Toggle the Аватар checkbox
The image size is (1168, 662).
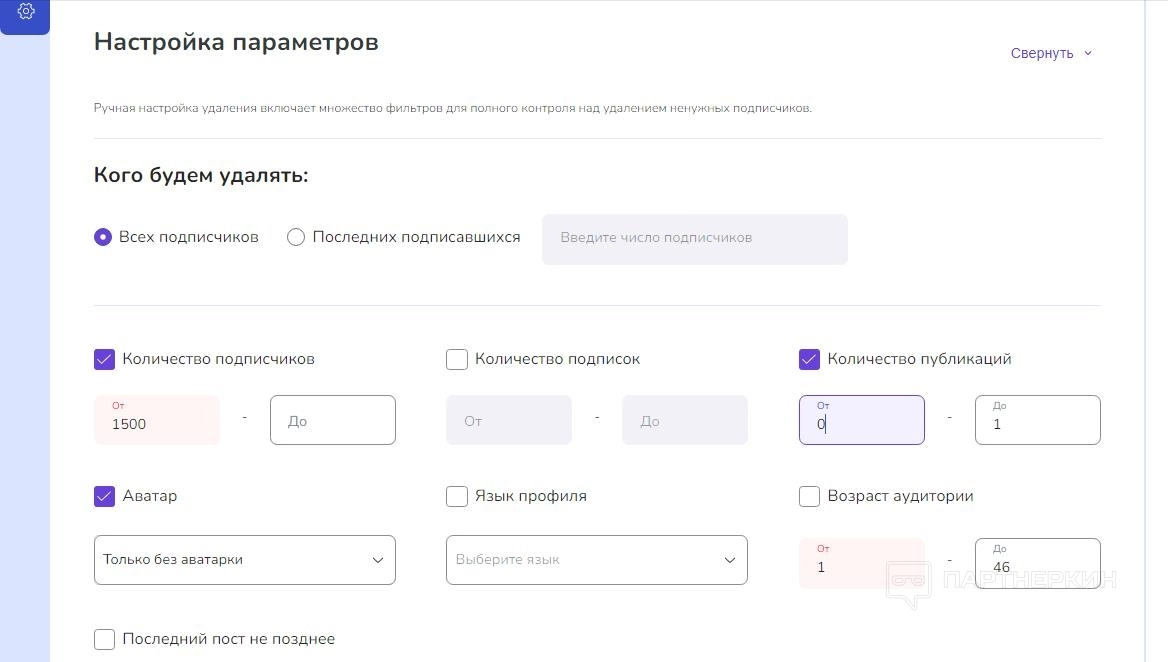point(105,496)
